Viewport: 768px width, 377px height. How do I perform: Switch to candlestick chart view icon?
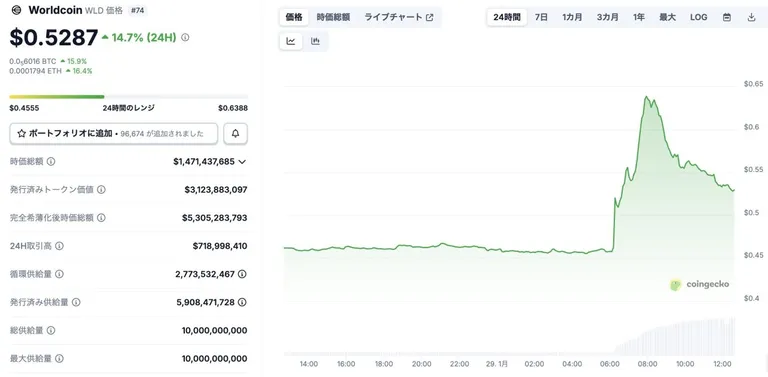pos(315,42)
